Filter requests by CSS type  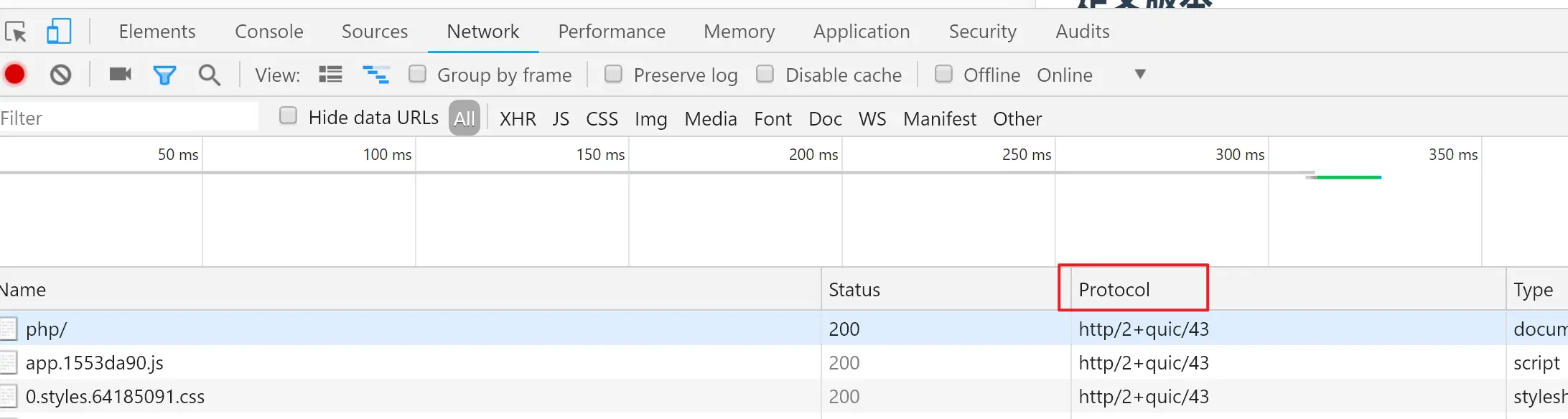click(602, 118)
